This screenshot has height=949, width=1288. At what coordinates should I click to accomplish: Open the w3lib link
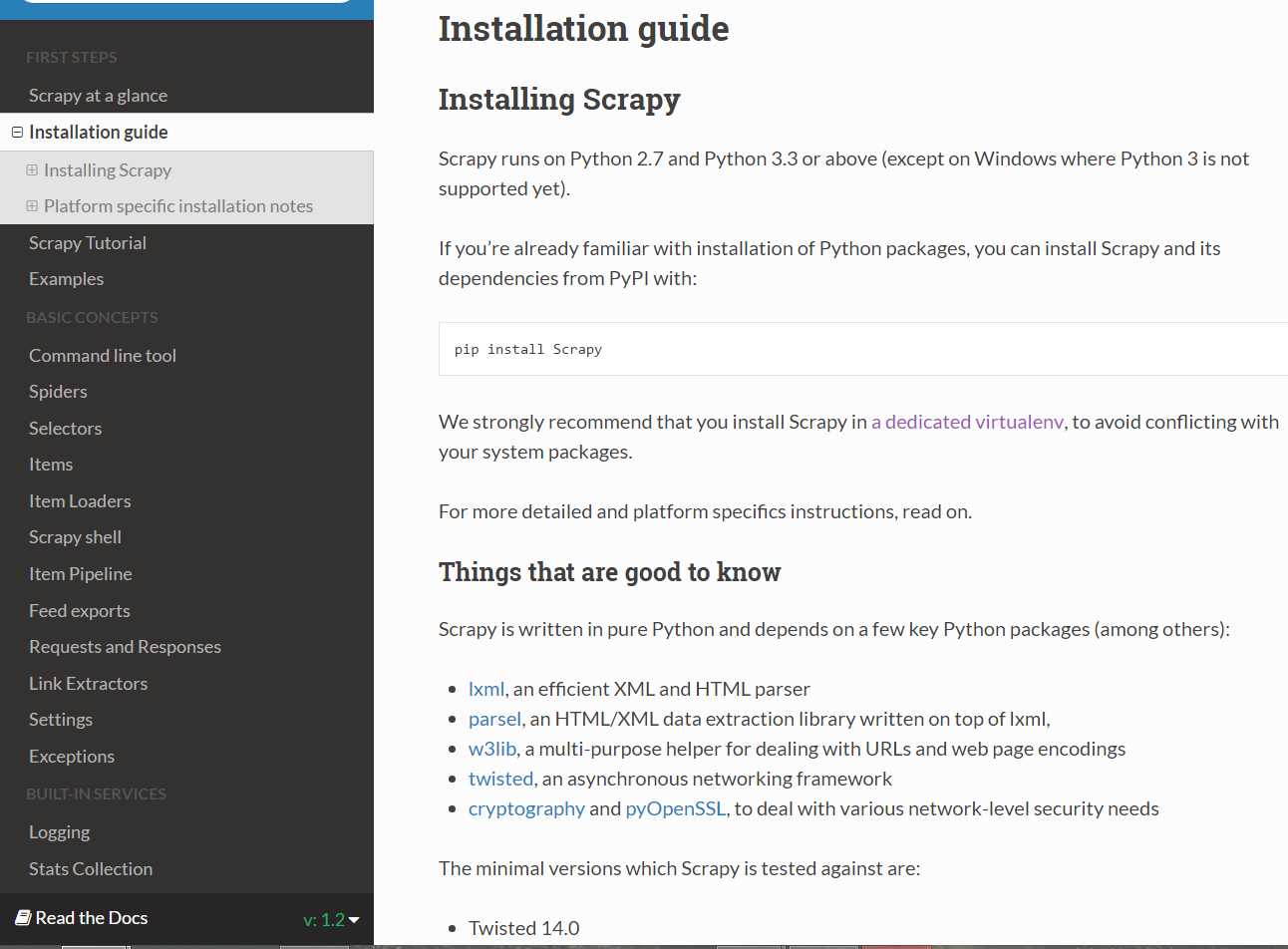point(492,749)
